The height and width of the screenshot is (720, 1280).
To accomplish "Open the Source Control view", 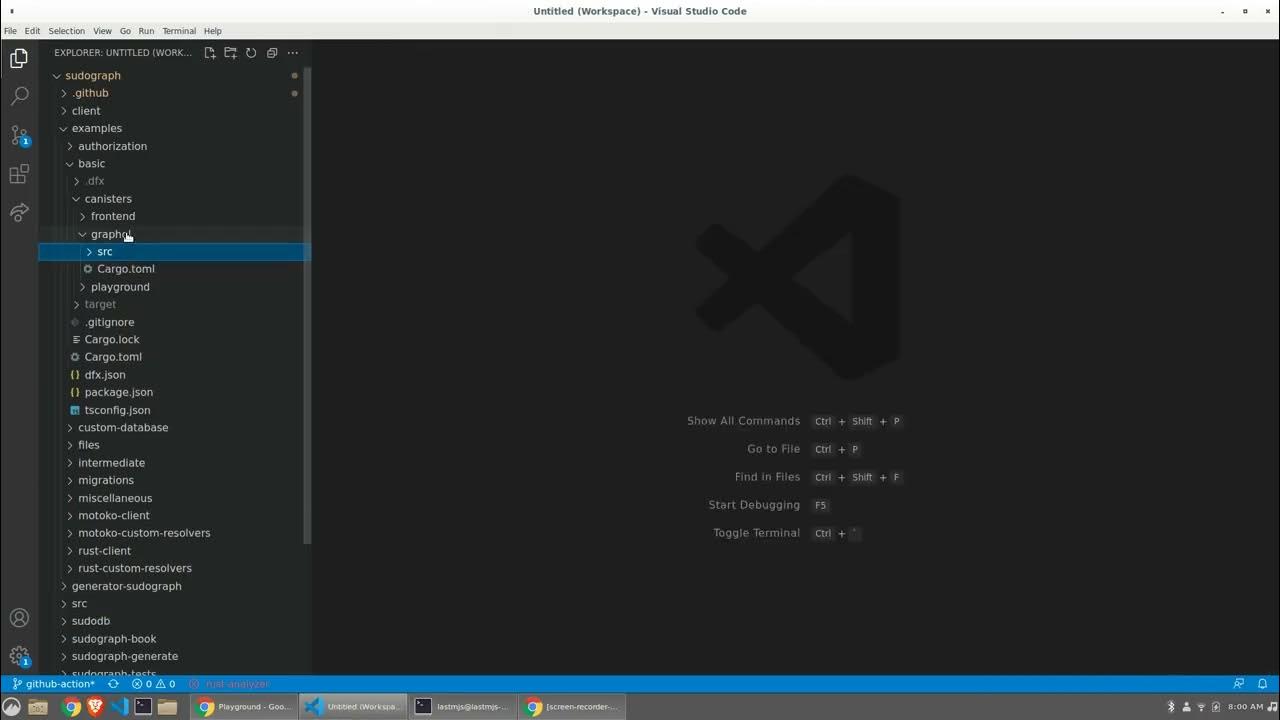I will tap(19, 136).
